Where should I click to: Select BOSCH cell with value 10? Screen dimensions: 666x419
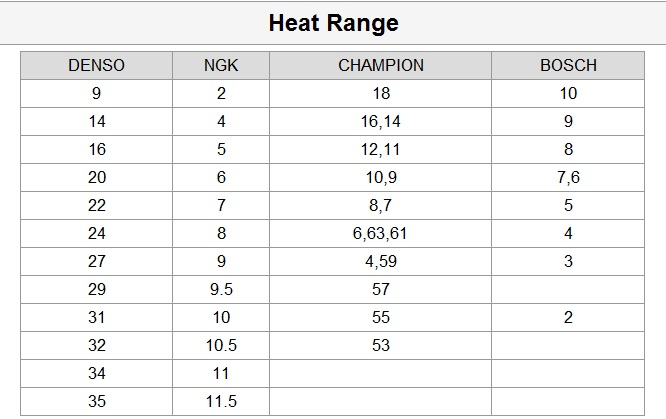(x=568, y=94)
